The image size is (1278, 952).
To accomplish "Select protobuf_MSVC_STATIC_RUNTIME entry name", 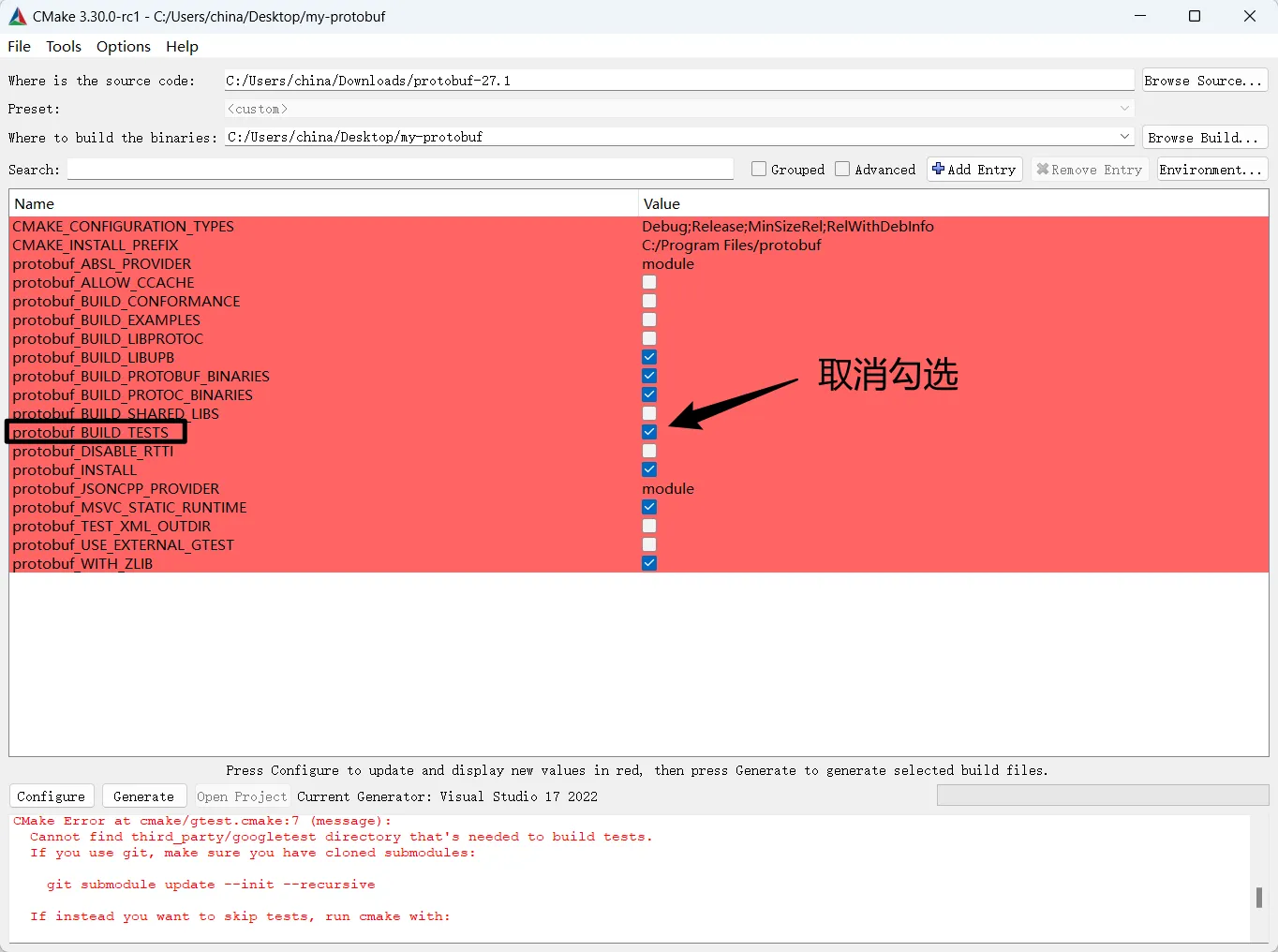I will click(x=129, y=507).
